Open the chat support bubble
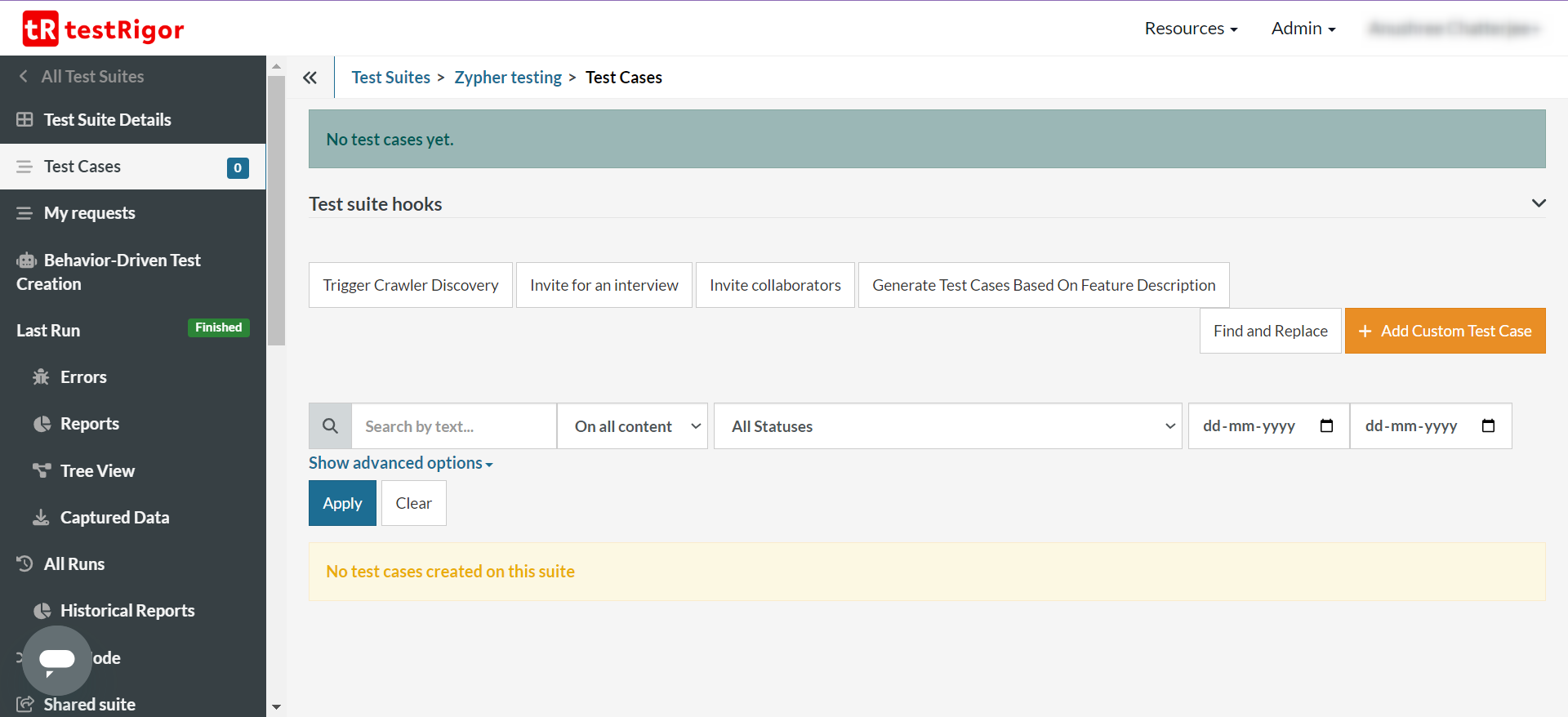The image size is (1568, 717). [57, 660]
